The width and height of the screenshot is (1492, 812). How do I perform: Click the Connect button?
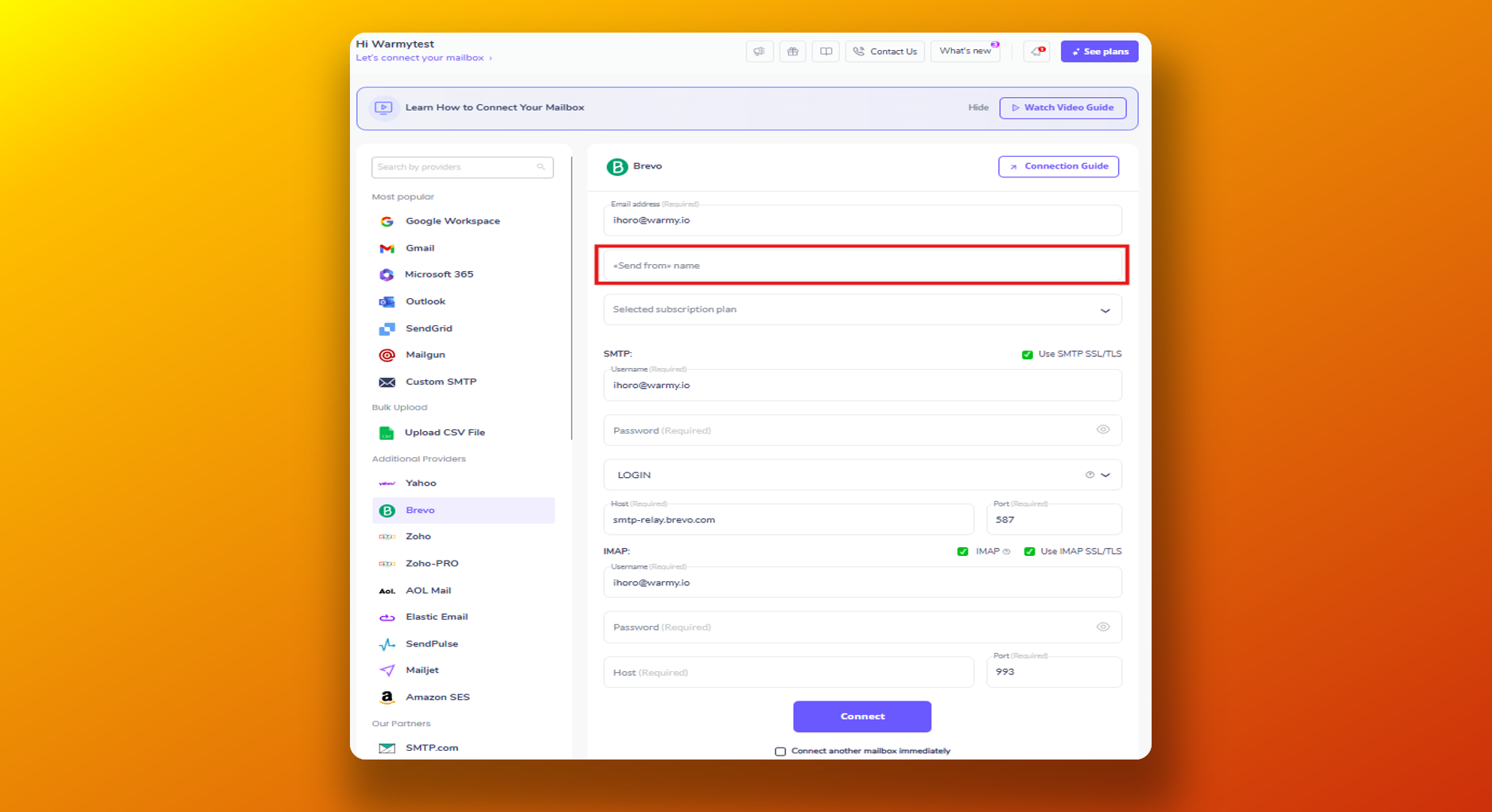point(862,717)
